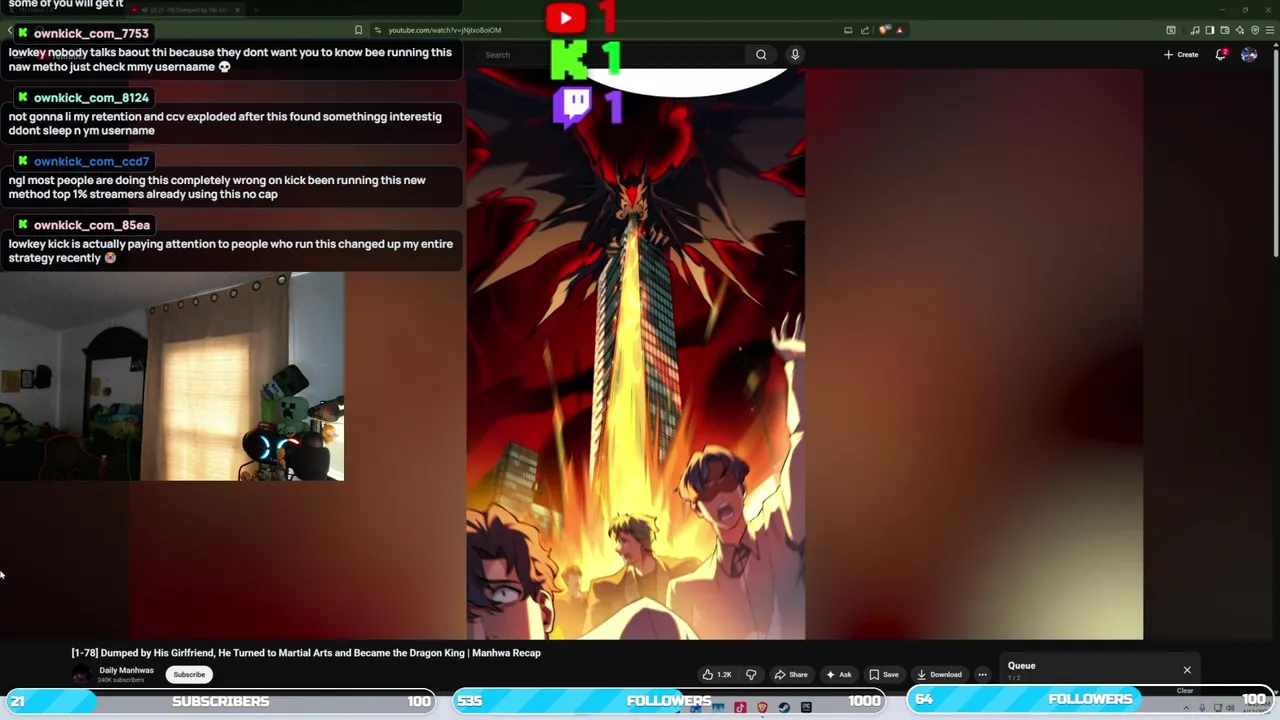Click the YouTube search magnifier button

coord(761,55)
